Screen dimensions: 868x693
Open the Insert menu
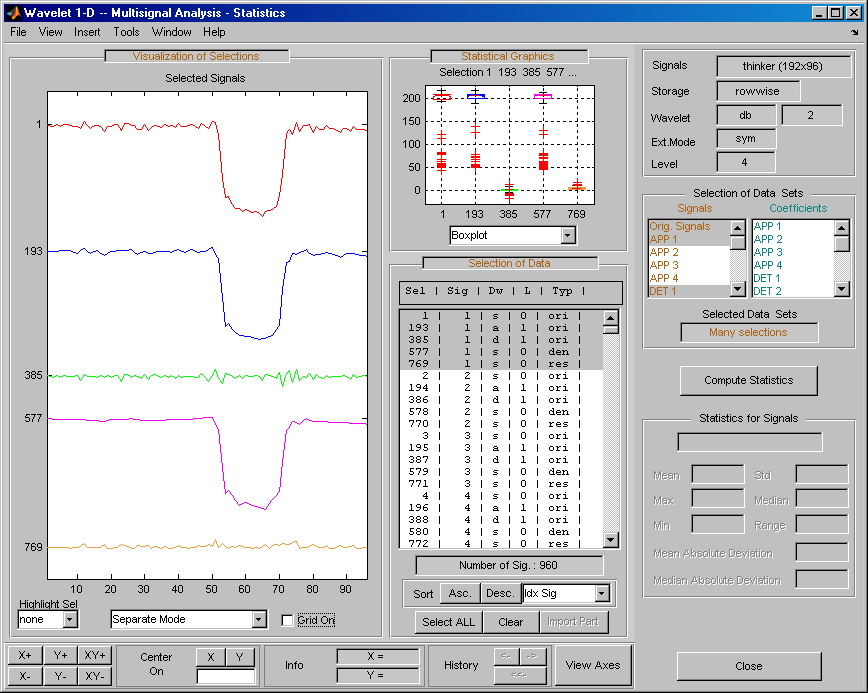[87, 32]
